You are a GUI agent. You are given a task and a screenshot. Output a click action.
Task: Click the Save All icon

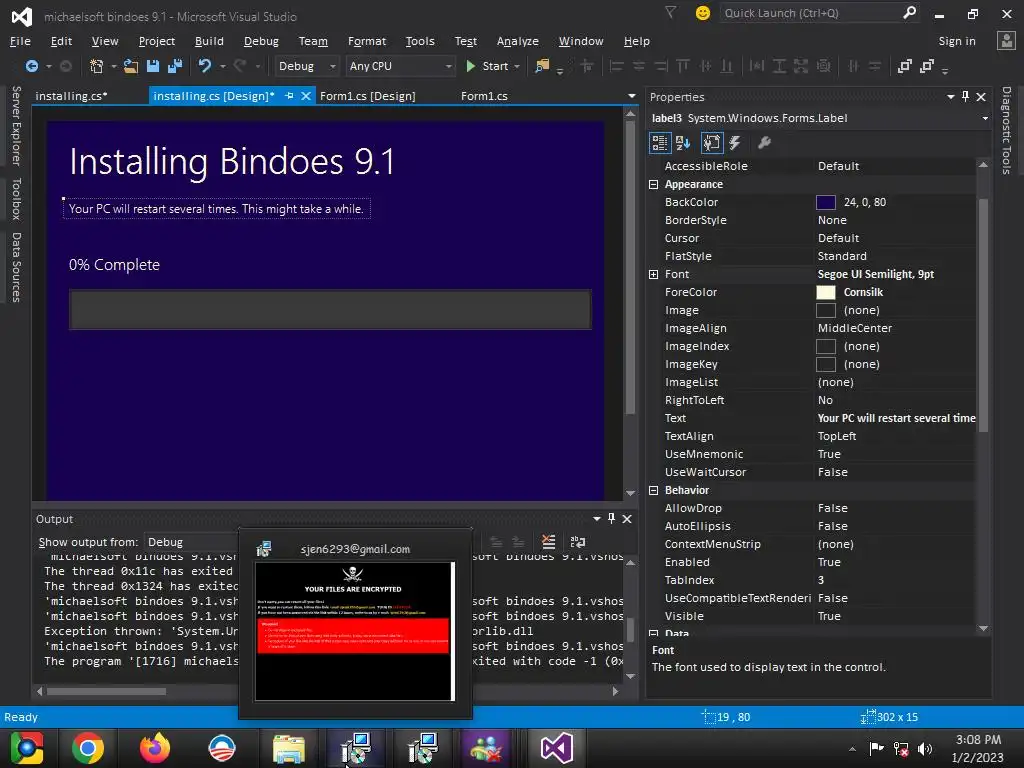pos(174,66)
